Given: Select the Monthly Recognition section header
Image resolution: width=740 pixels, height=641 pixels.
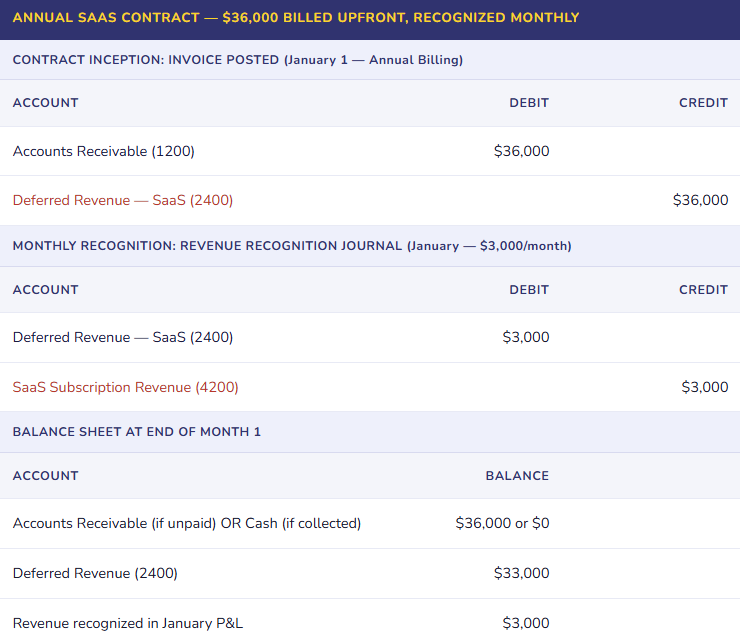Looking at the screenshot, I should (292, 246).
